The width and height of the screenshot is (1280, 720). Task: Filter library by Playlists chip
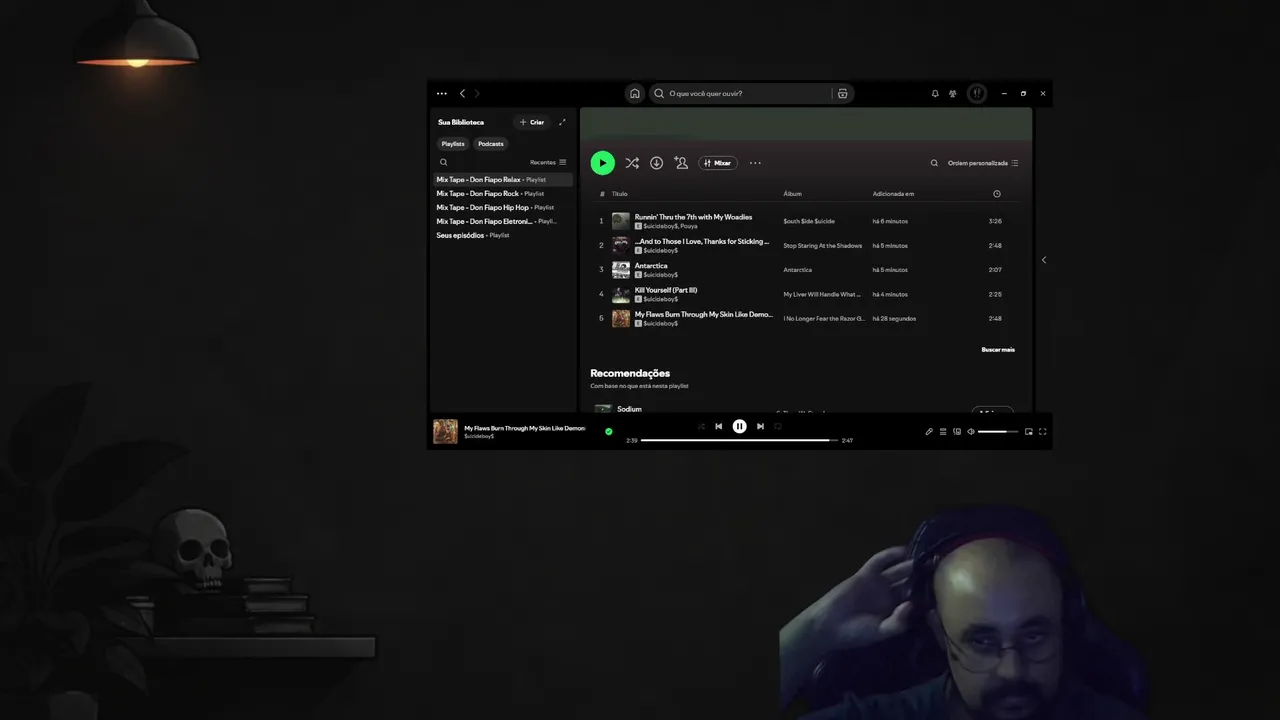[x=453, y=144]
